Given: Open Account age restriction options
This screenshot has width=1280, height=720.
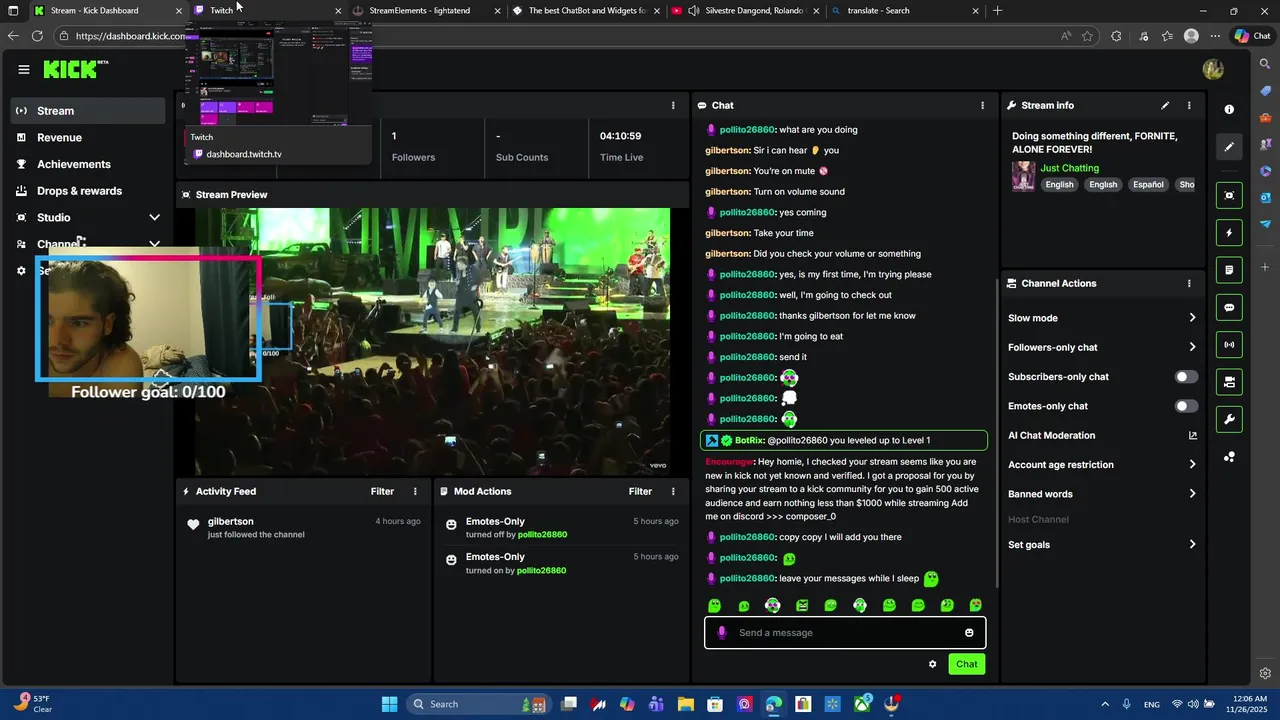Looking at the screenshot, I should pos(1102,464).
